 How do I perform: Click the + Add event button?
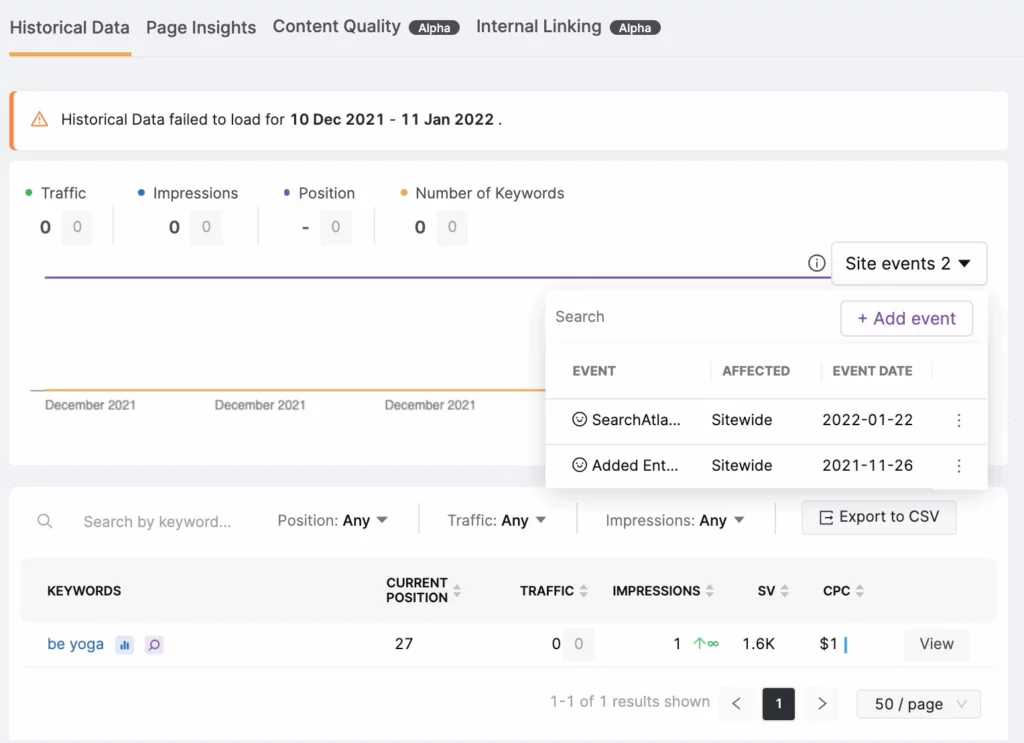pyautogui.click(x=906, y=319)
